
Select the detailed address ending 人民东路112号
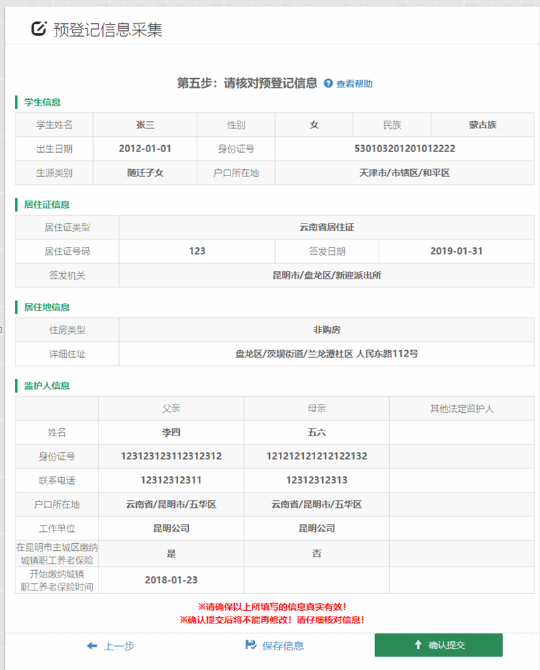click(x=327, y=354)
